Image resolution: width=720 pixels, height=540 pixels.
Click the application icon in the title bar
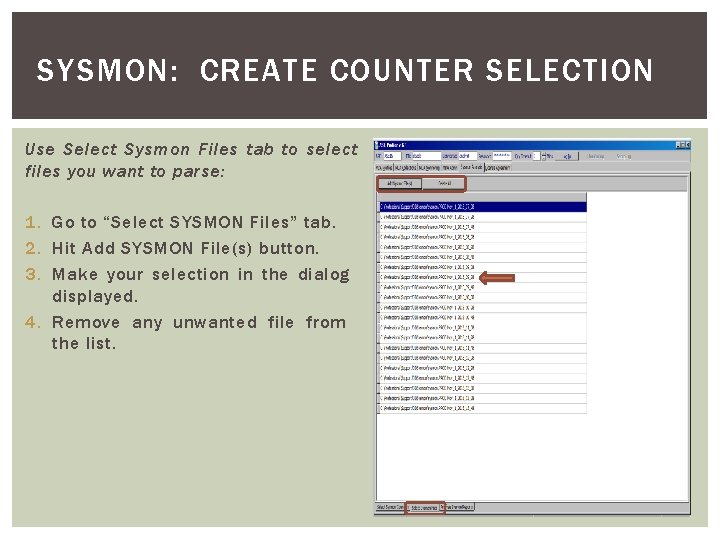click(x=378, y=145)
